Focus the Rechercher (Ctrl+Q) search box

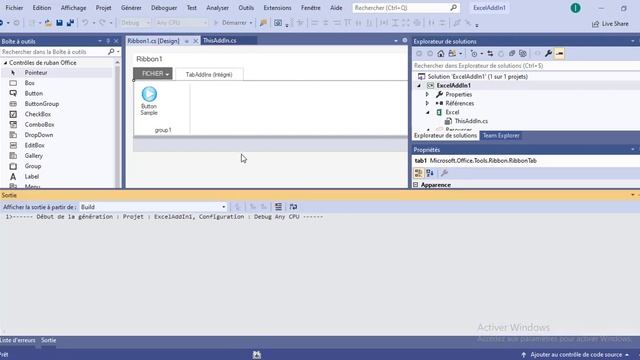406,8
